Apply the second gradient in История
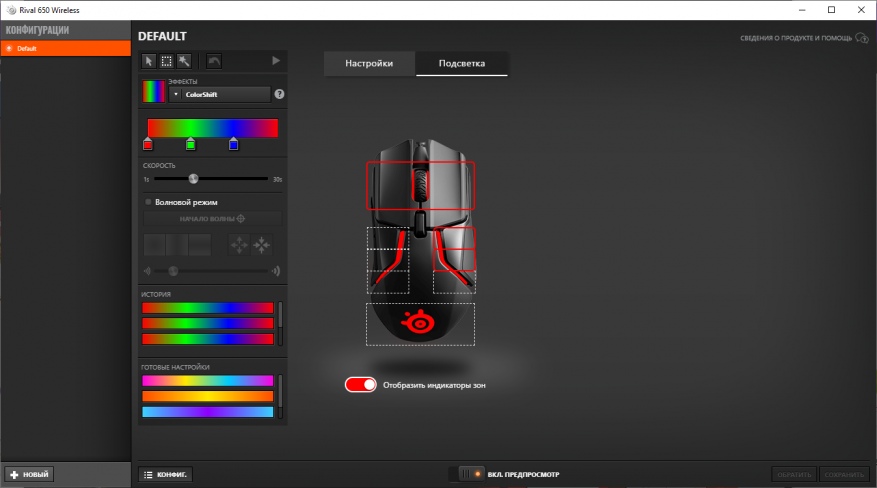The height and width of the screenshot is (488, 877). 208,323
